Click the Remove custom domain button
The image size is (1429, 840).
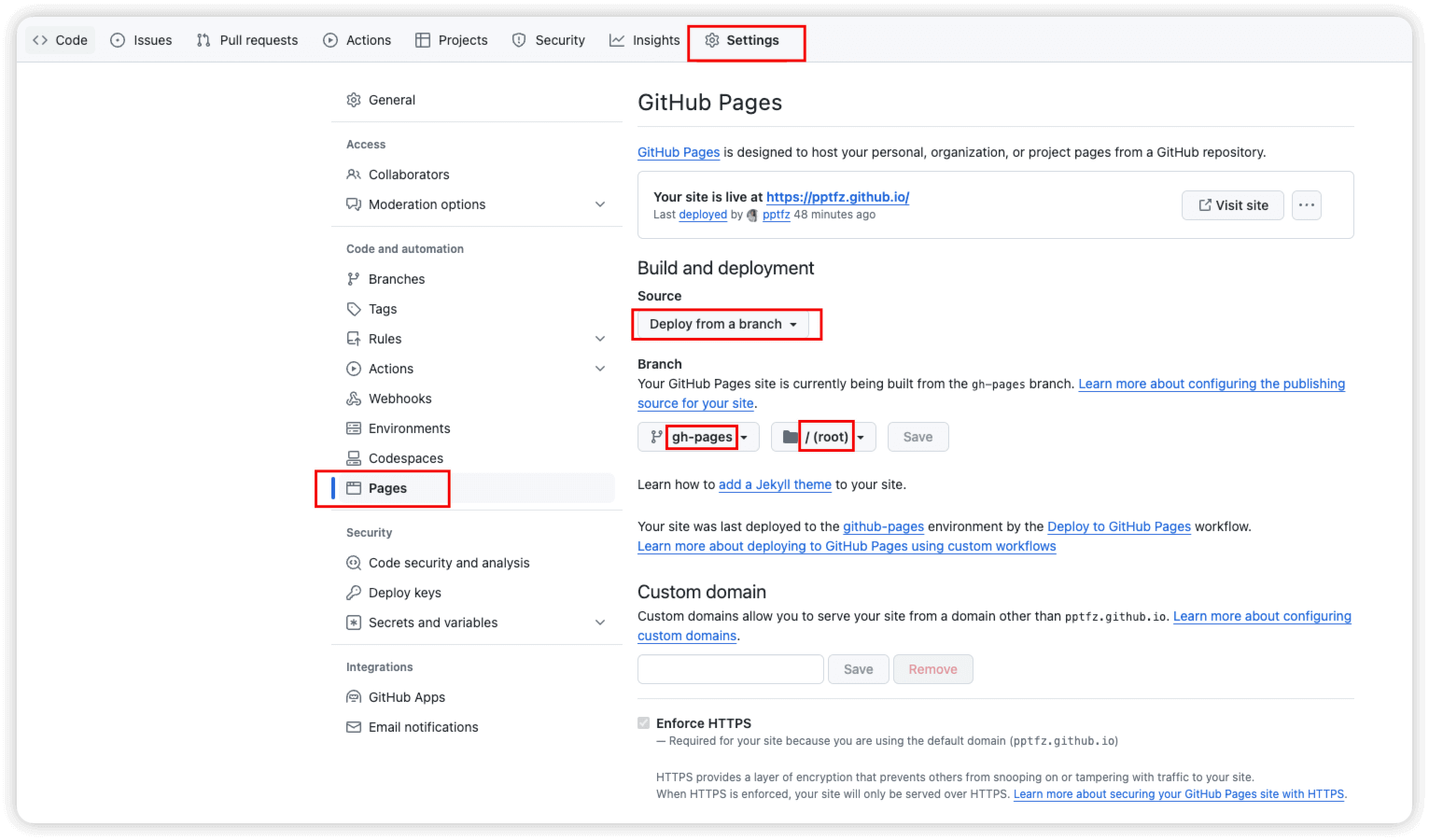pos(933,669)
